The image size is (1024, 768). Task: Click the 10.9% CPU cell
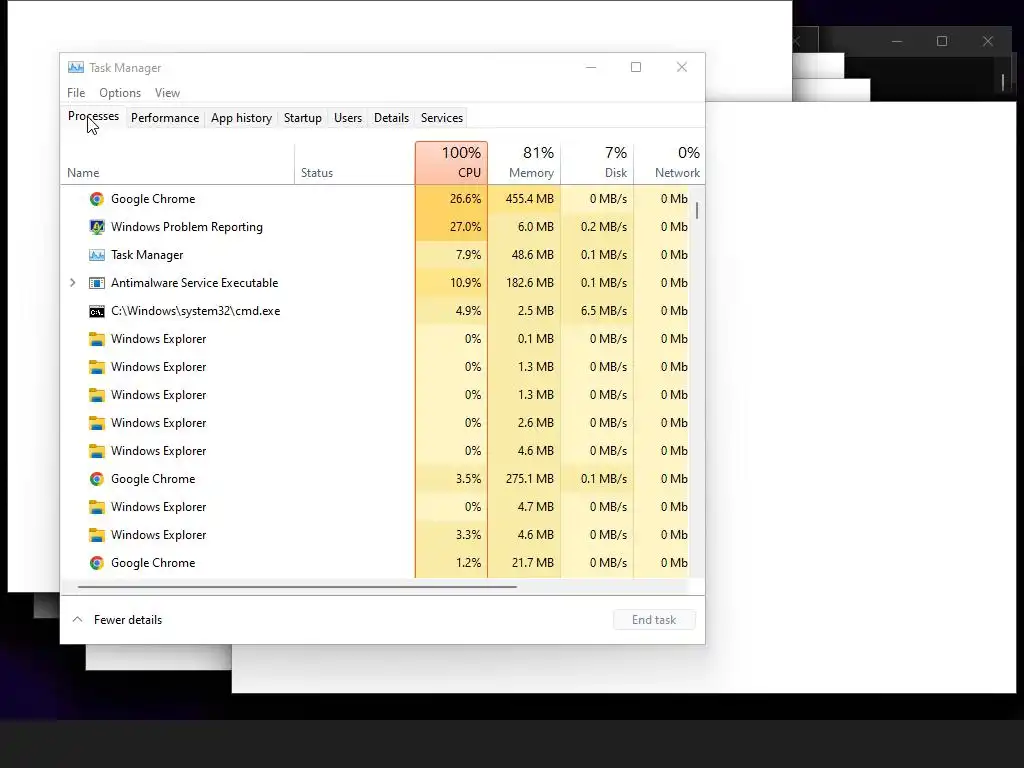click(x=451, y=283)
